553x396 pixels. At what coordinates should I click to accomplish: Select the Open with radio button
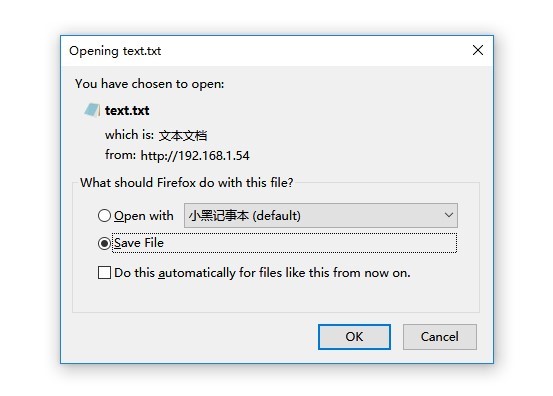[104, 215]
